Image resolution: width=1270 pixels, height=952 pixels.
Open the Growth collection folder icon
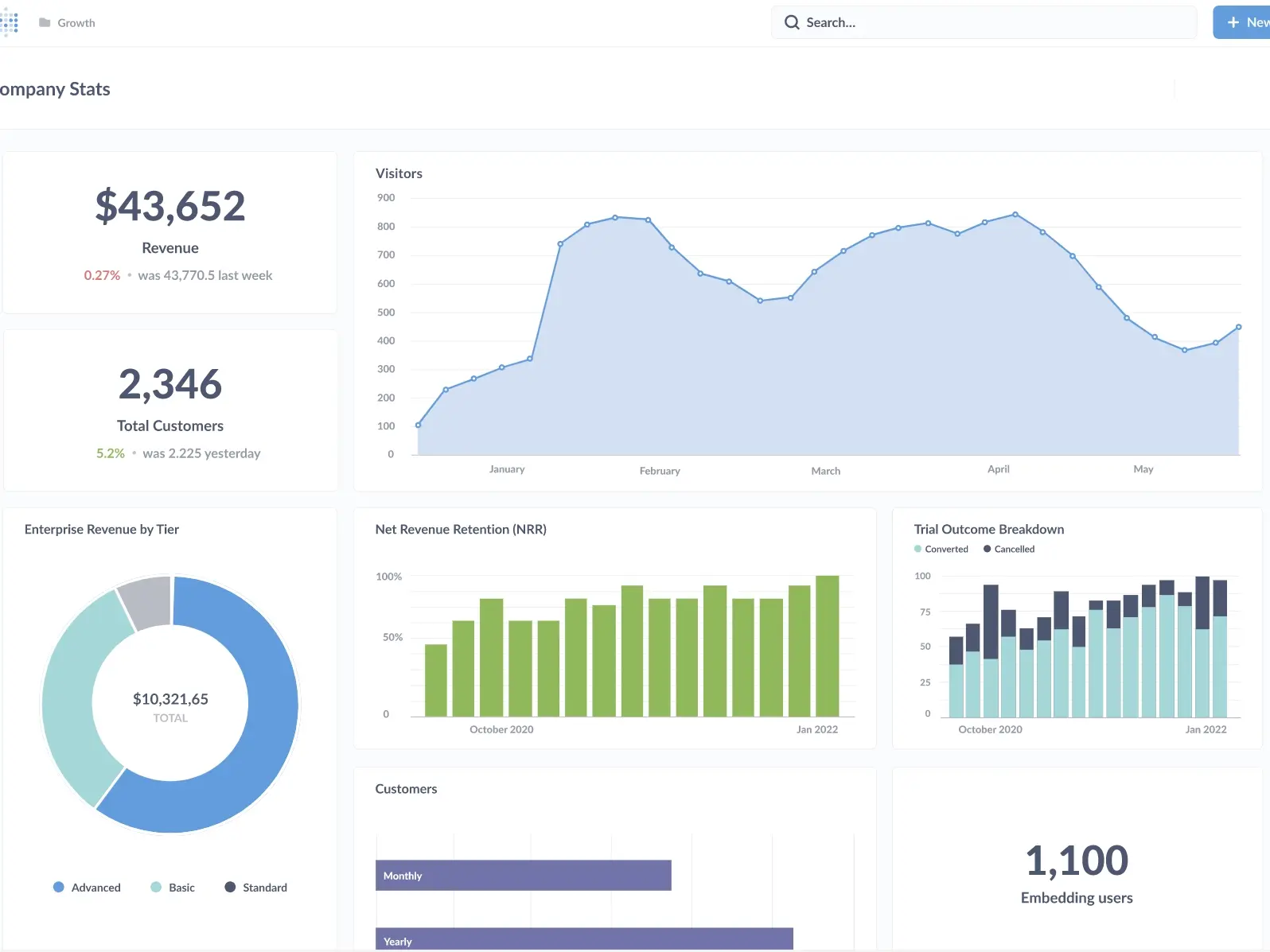coord(45,23)
